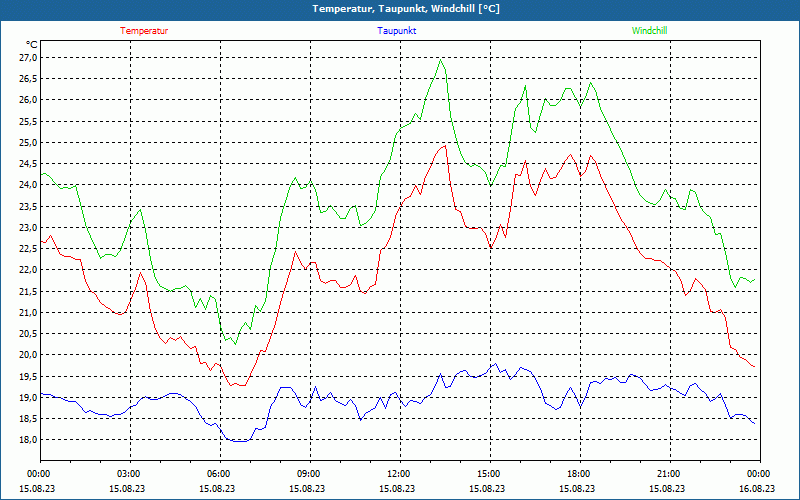Select the 06:00 time axis label
This screenshot has height=500, width=800.
pos(219,474)
